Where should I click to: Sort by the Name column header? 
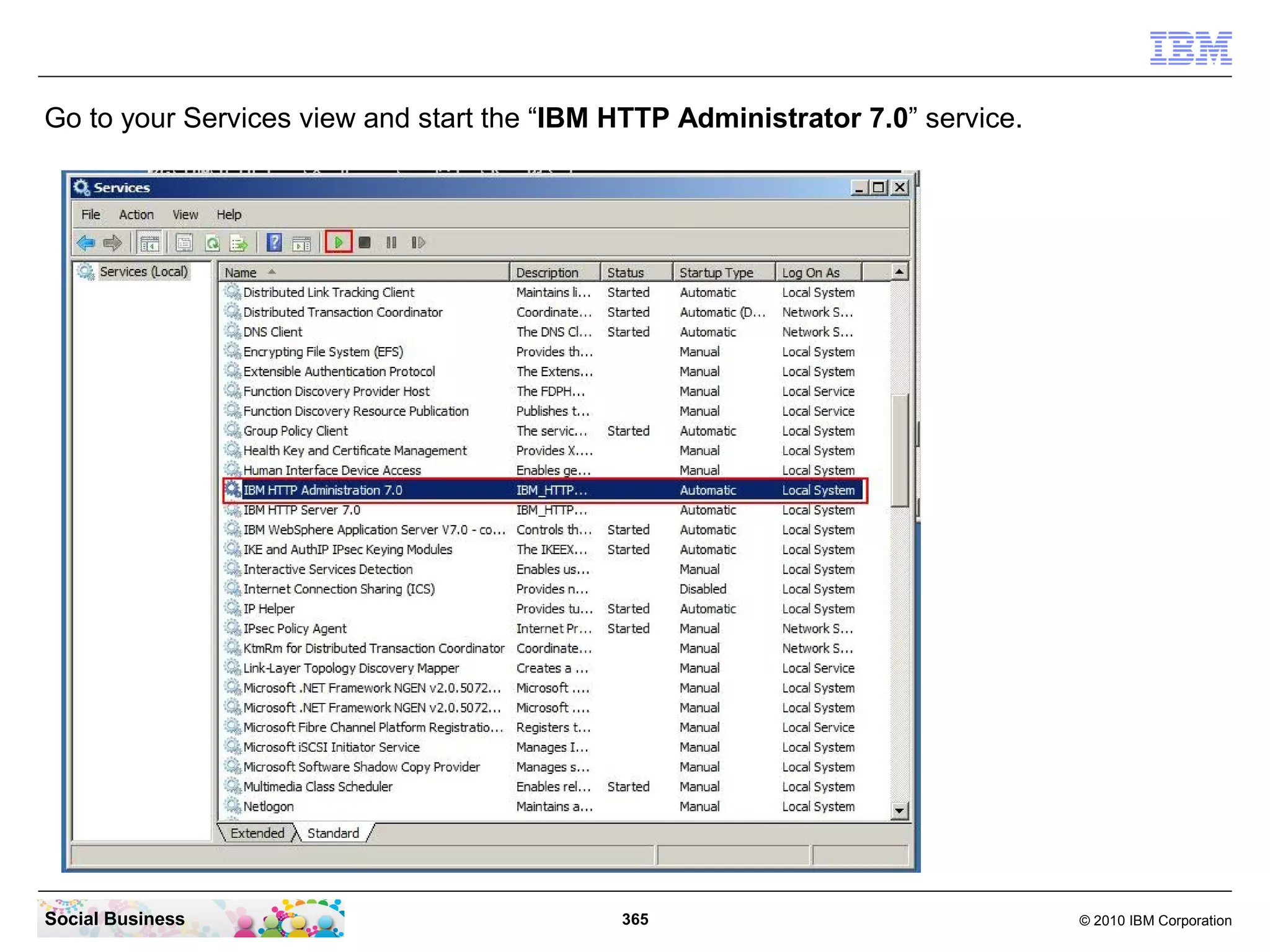tap(364, 272)
